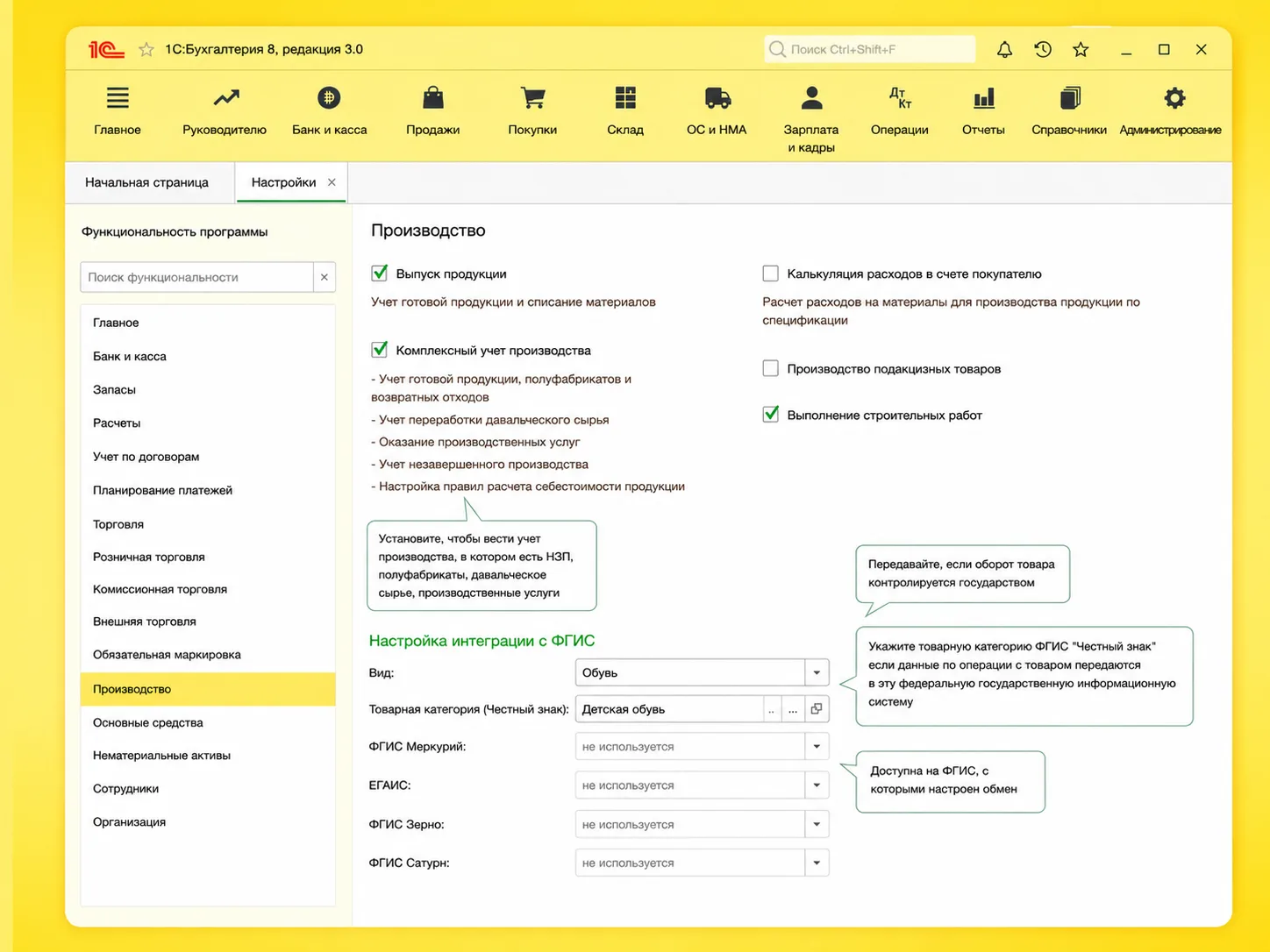The width and height of the screenshot is (1270, 952).
Task: Expand the Вид dropdown arrow
Action: tap(817, 672)
